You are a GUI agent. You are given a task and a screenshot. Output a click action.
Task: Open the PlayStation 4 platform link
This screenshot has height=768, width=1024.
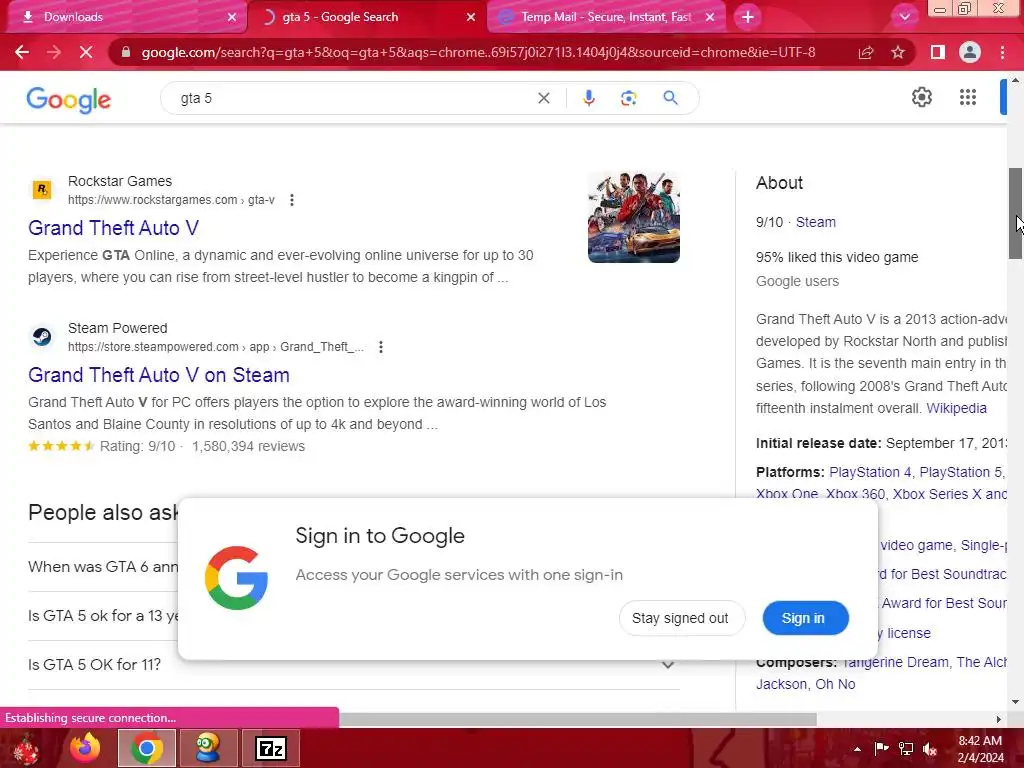tap(870, 472)
